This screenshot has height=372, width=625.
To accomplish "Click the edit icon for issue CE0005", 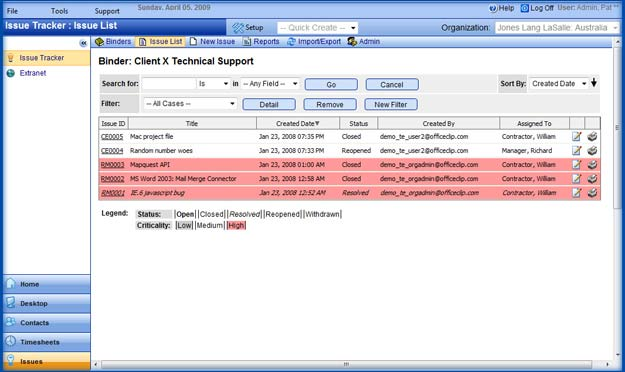I will click(x=576, y=136).
